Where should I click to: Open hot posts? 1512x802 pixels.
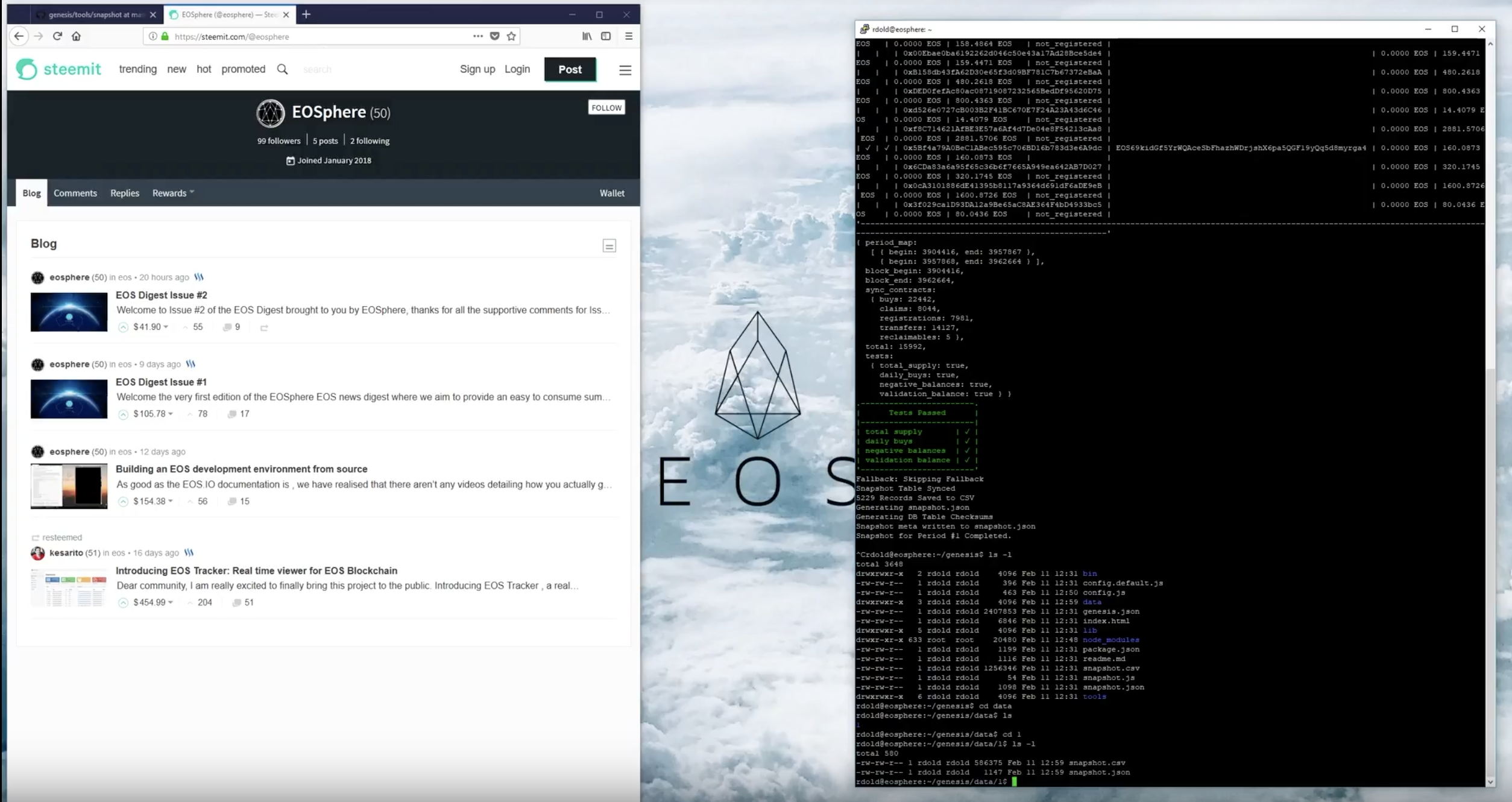204,69
